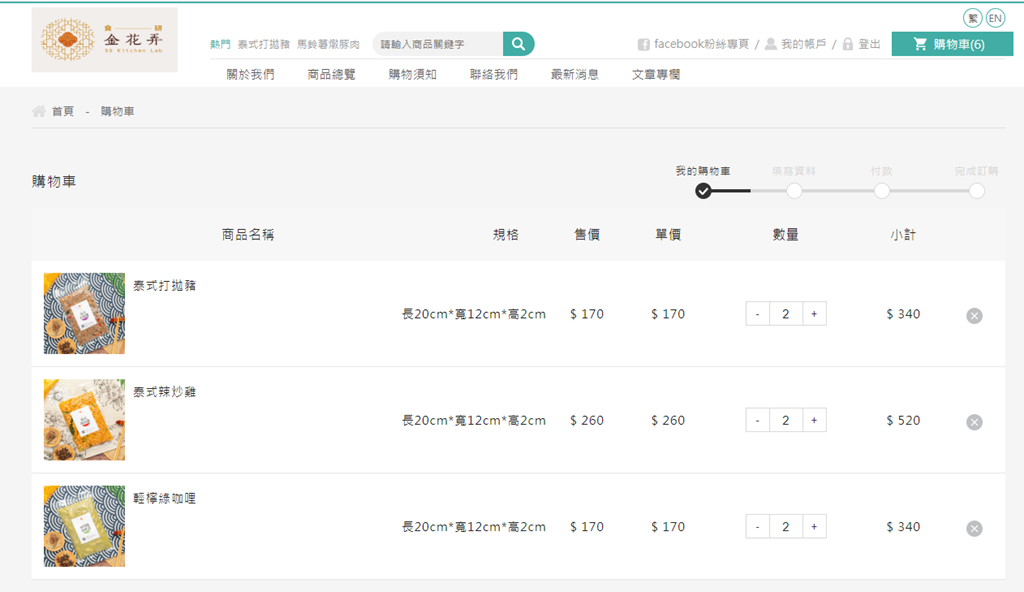The image size is (1024, 592).
Task: Go to 購物須知 page
Action: click(x=412, y=74)
